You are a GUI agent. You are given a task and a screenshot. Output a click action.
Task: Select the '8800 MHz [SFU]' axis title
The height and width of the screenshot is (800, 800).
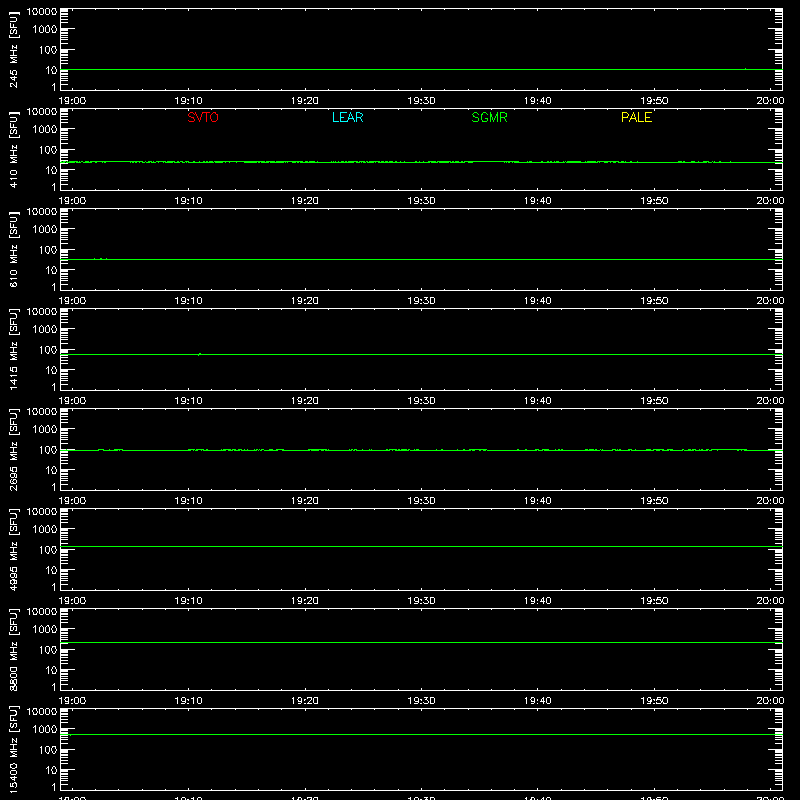pyautogui.click(x=13, y=649)
